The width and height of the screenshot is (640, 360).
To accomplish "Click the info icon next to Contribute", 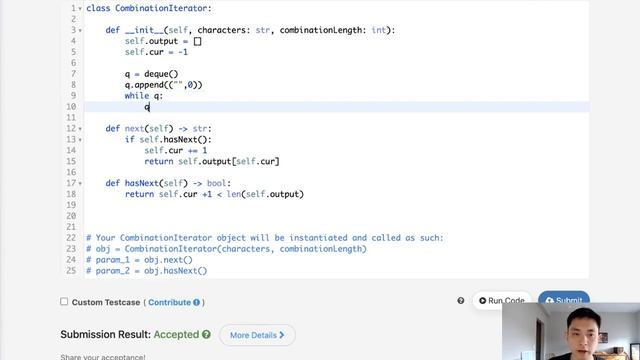I will (196, 302).
